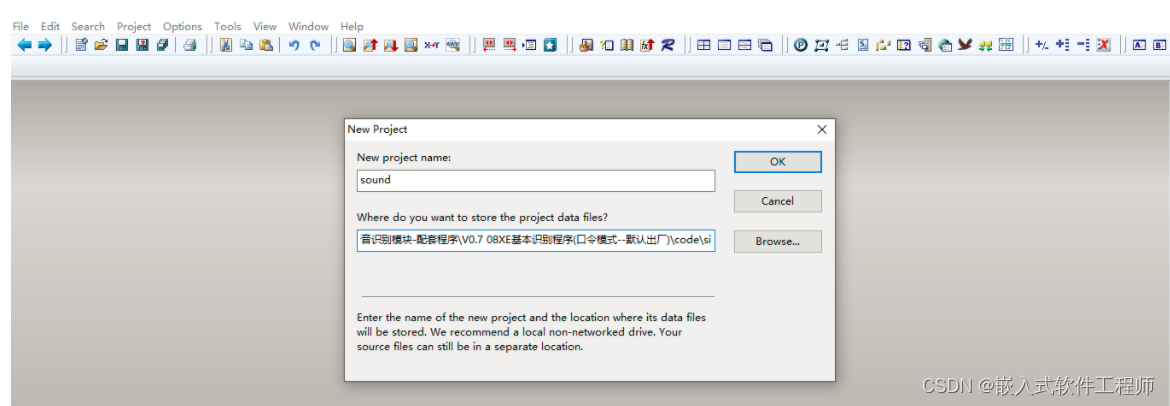This screenshot has height=406, width=1170.
Task: Click the +/- toolbar icon
Action: (x=1042, y=45)
